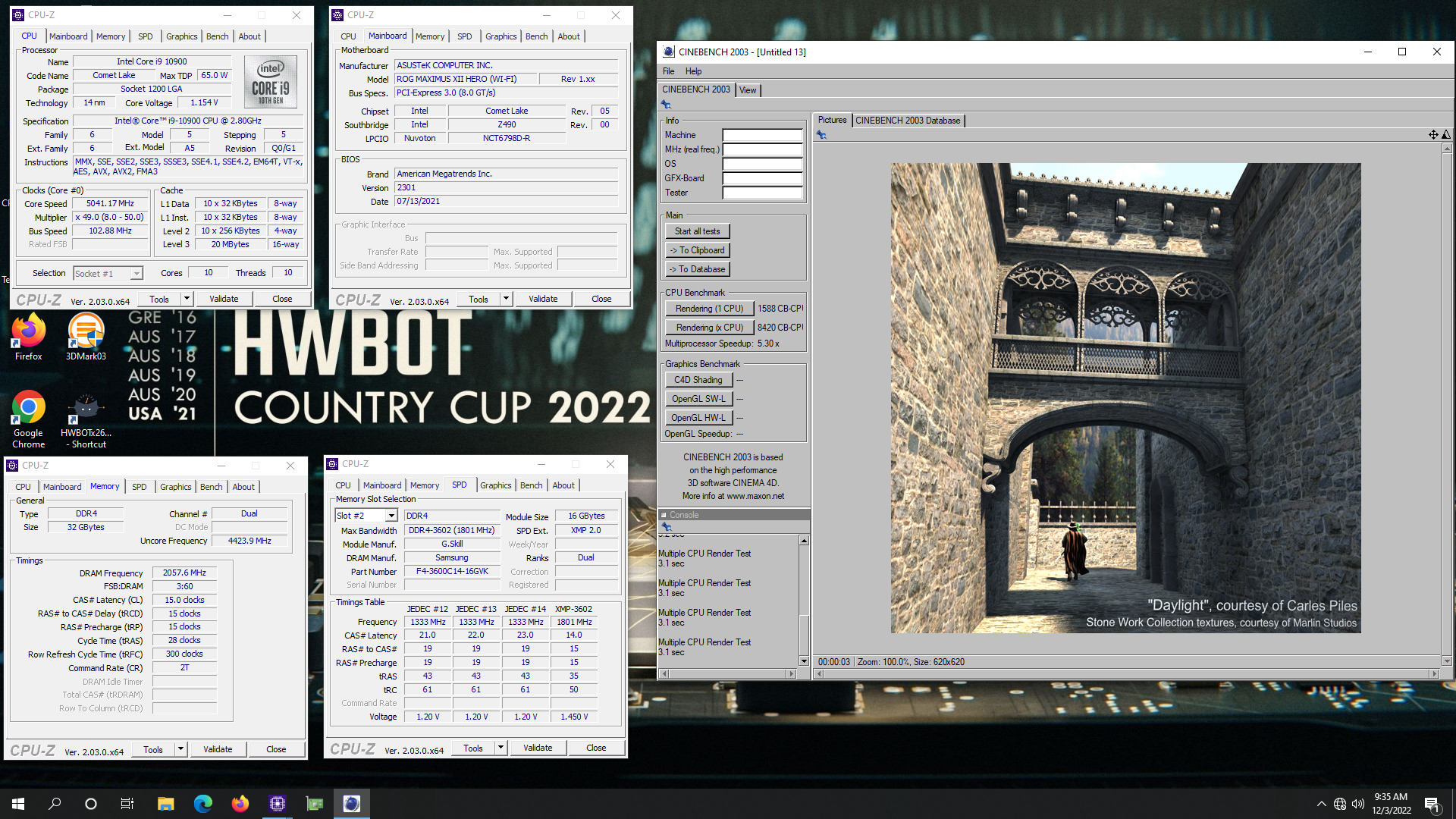1456x819 pixels.
Task: Click Close in CPU-Z Mainboard window
Action: [x=601, y=299]
